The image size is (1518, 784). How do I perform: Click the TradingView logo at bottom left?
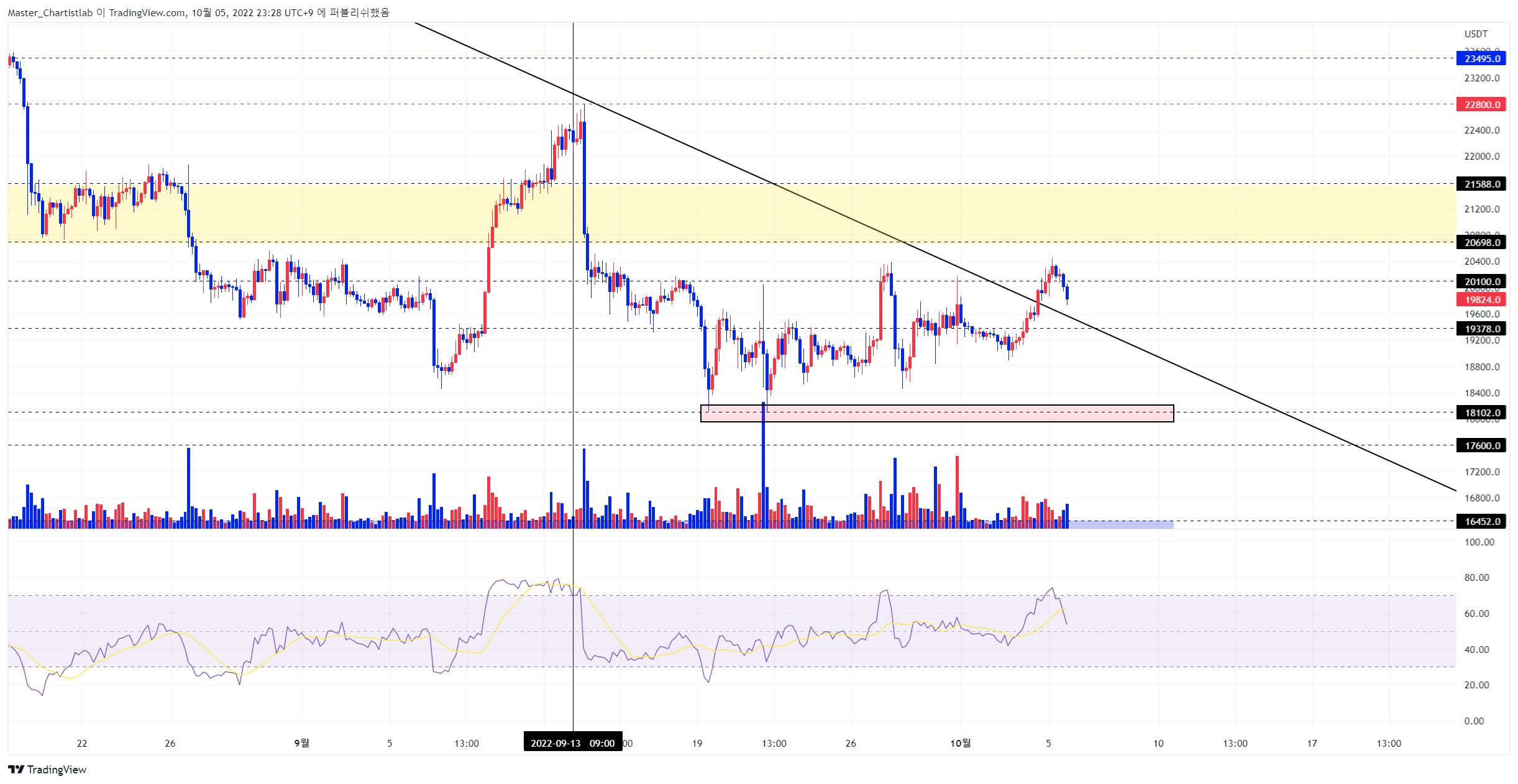[47, 769]
